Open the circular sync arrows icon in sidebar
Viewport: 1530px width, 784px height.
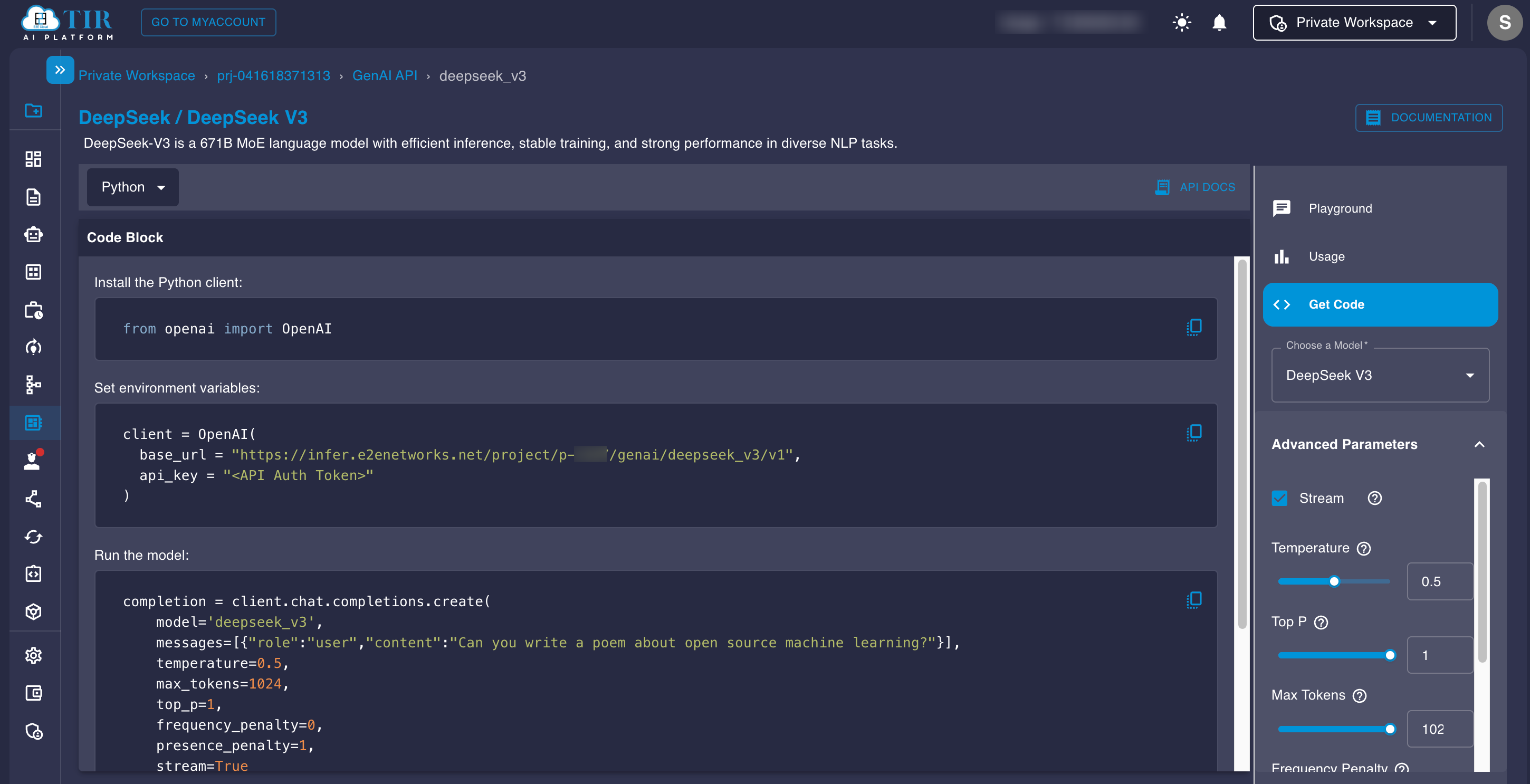pyautogui.click(x=33, y=537)
